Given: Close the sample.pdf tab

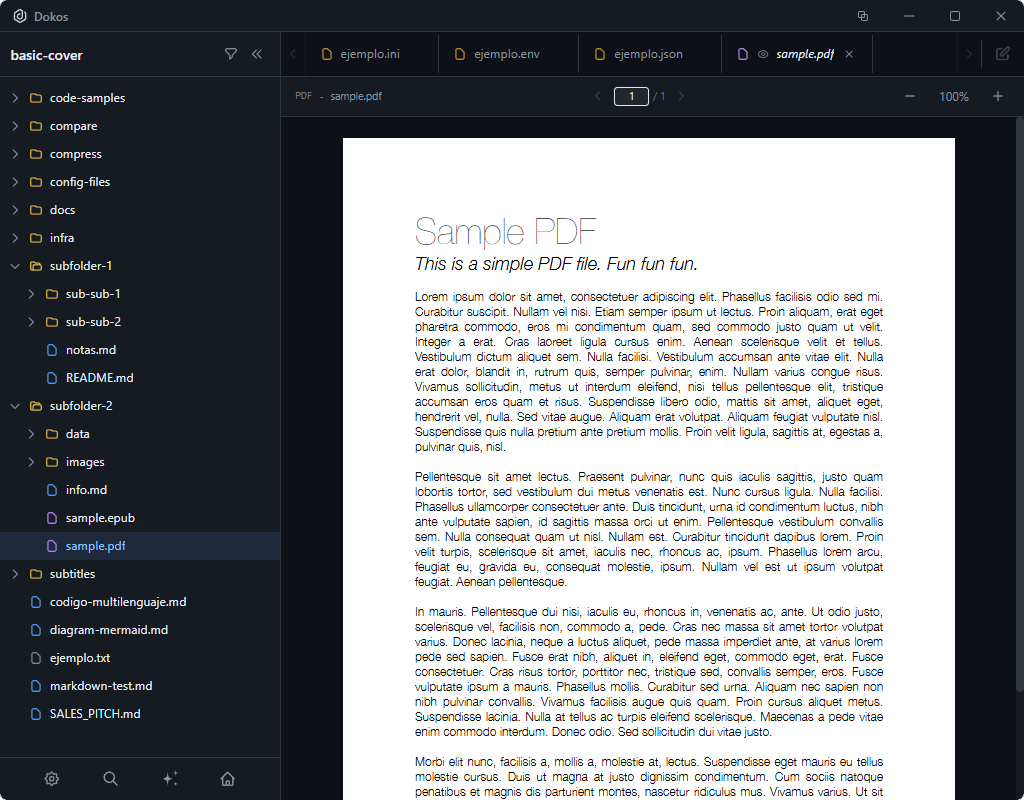Looking at the screenshot, I should [x=849, y=54].
